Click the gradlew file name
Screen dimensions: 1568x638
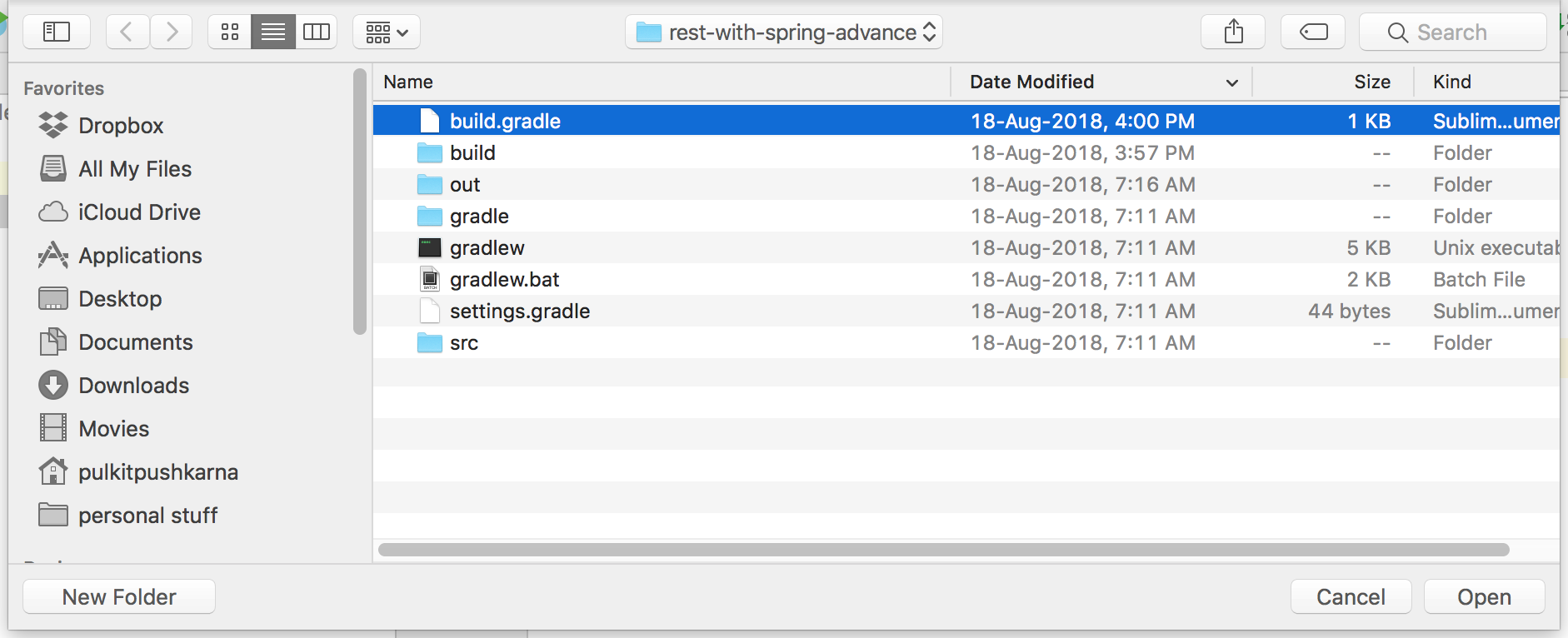tap(487, 247)
